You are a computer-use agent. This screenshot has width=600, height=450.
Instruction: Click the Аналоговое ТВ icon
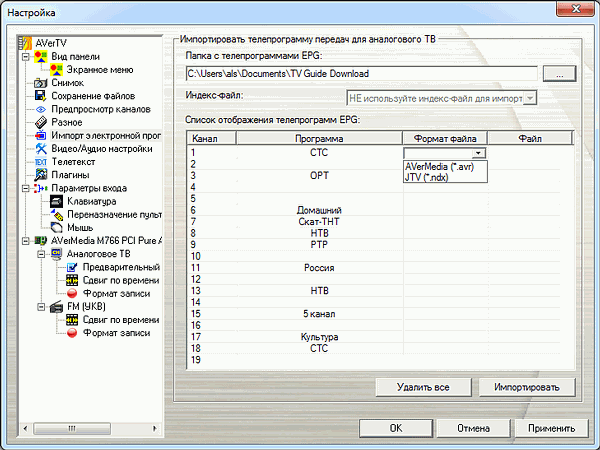[x=56, y=254]
